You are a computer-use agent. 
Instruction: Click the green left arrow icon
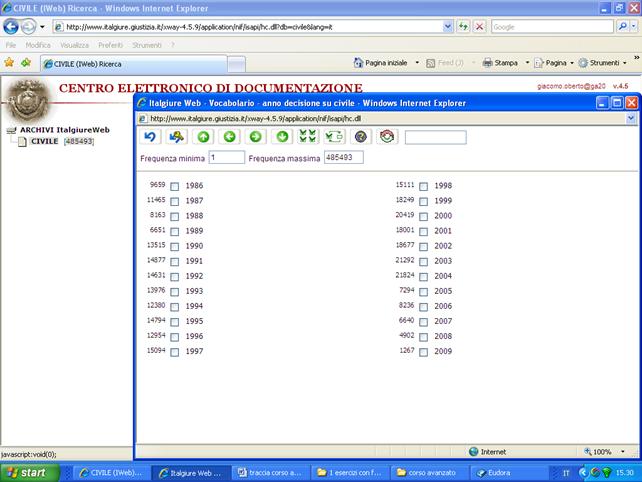229,137
